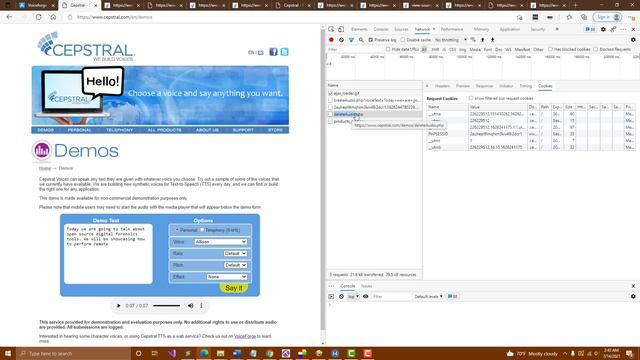Open Twitter icon on Cepstral page
This screenshot has width=640, height=360.
pyautogui.click(x=284, y=52)
